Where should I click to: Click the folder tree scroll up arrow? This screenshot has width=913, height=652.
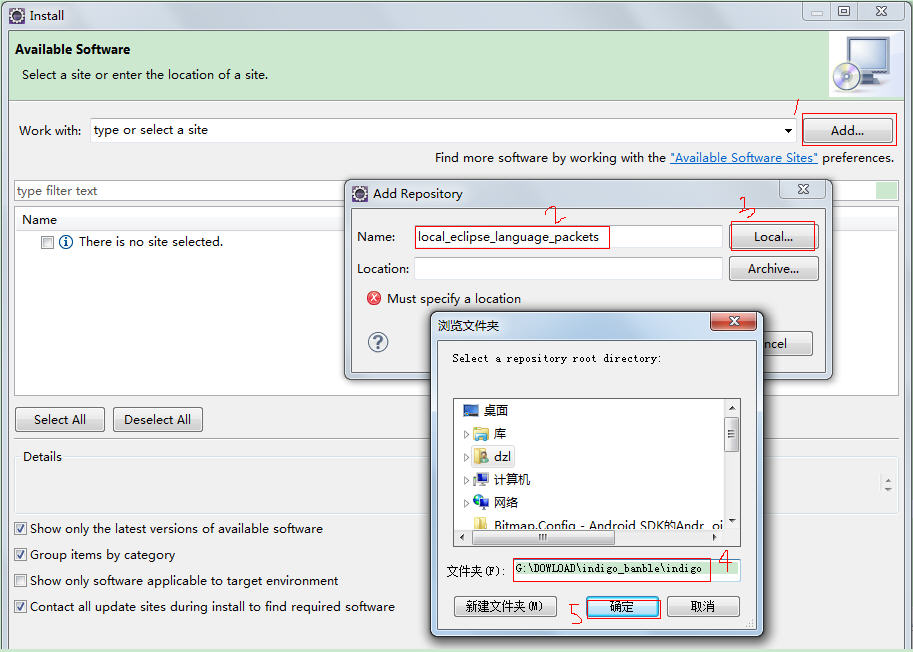pyautogui.click(x=732, y=408)
